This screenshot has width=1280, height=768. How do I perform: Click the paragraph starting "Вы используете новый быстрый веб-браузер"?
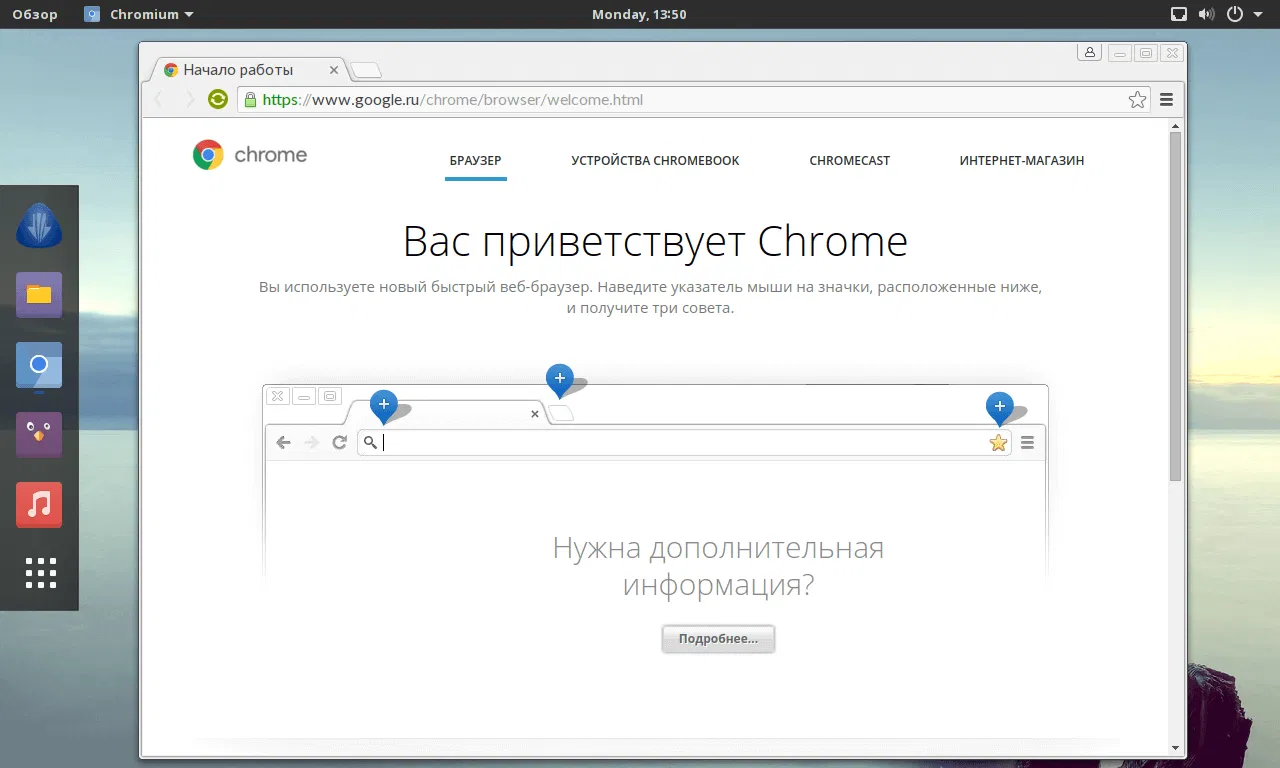[650, 297]
